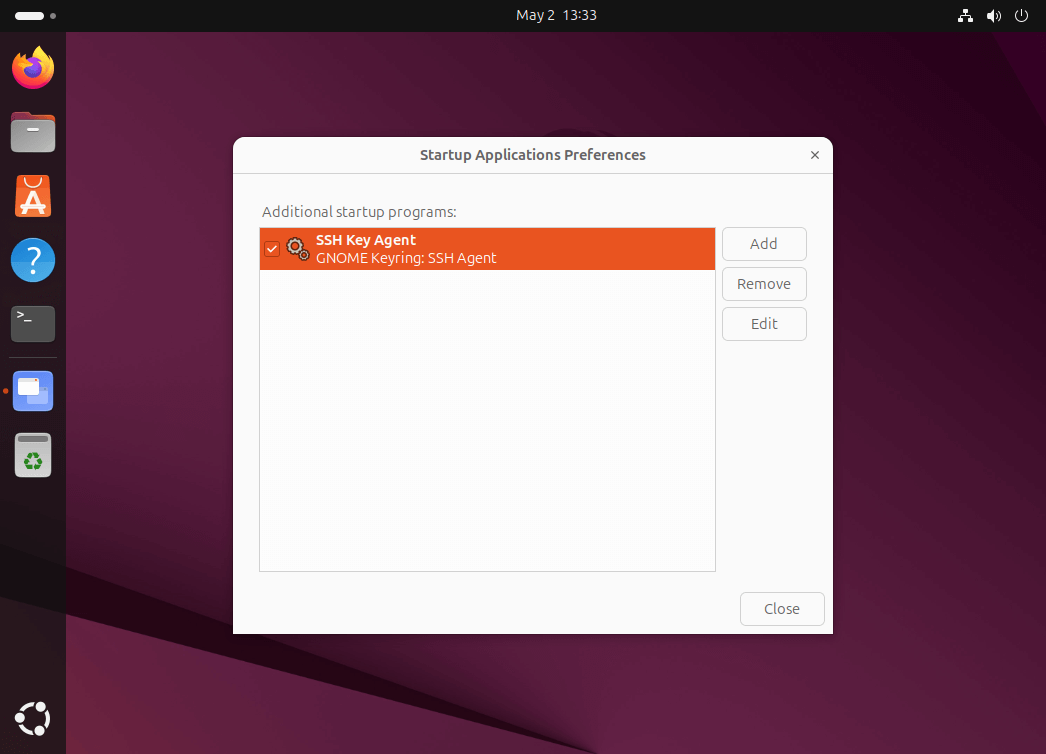Click the Remove button
This screenshot has height=754, width=1046.
pos(764,284)
